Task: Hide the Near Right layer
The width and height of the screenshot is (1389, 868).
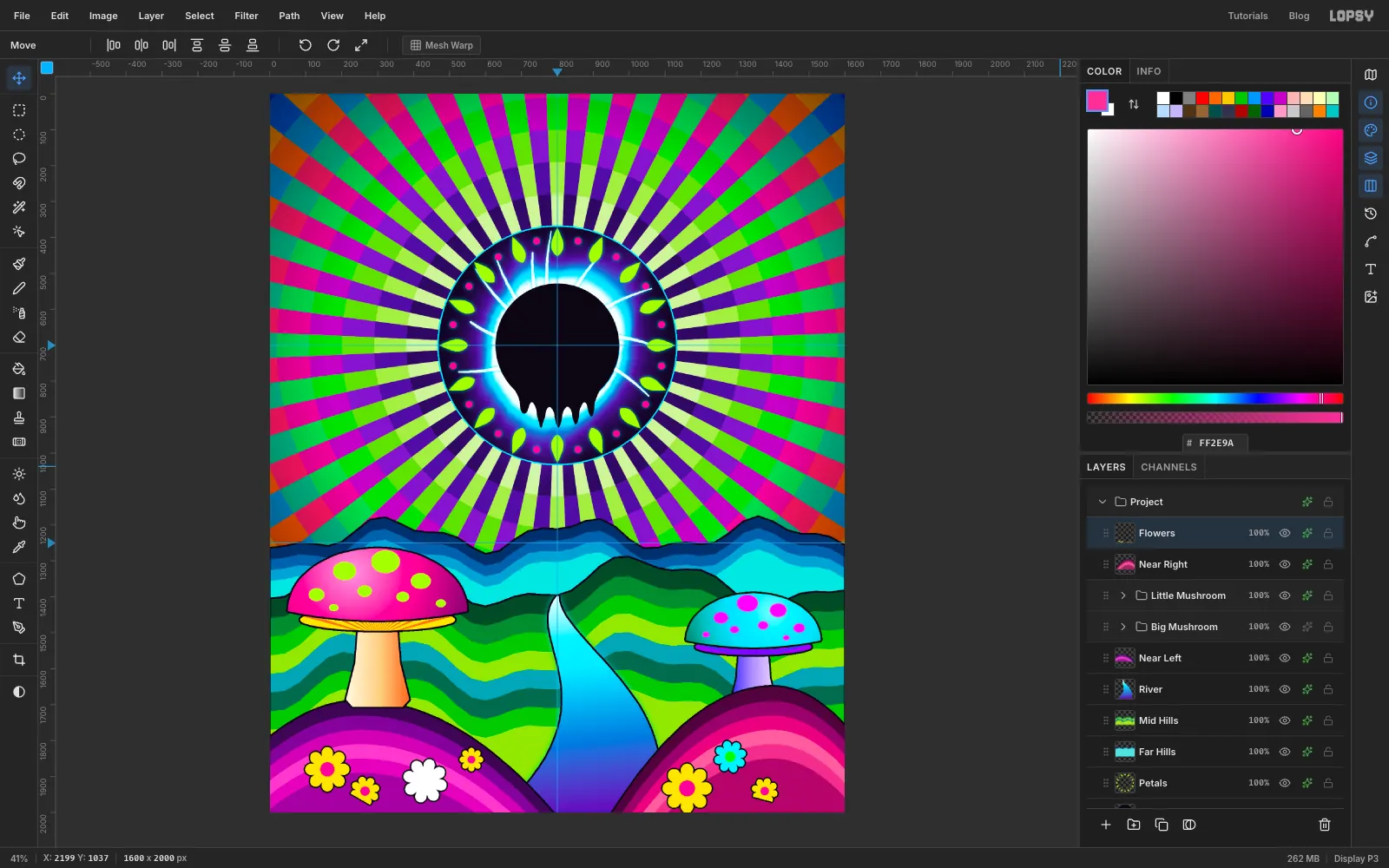Action: [1285, 564]
